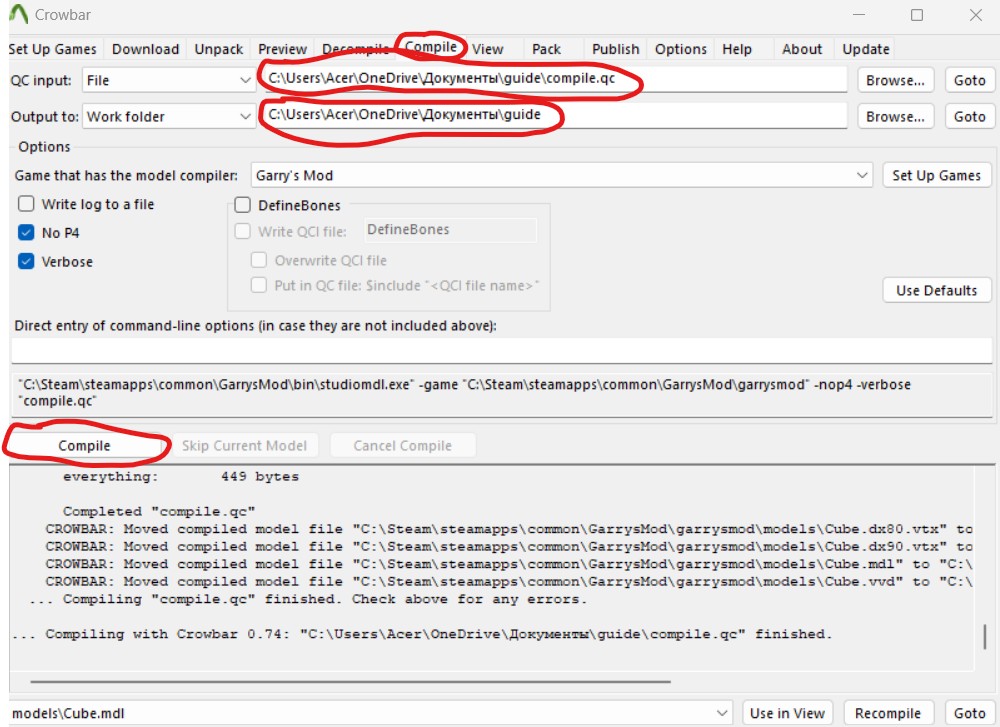Viewport: 1000px width, 727px height.
Task: Click the QC input path field
Action: (x=555, y=79)
